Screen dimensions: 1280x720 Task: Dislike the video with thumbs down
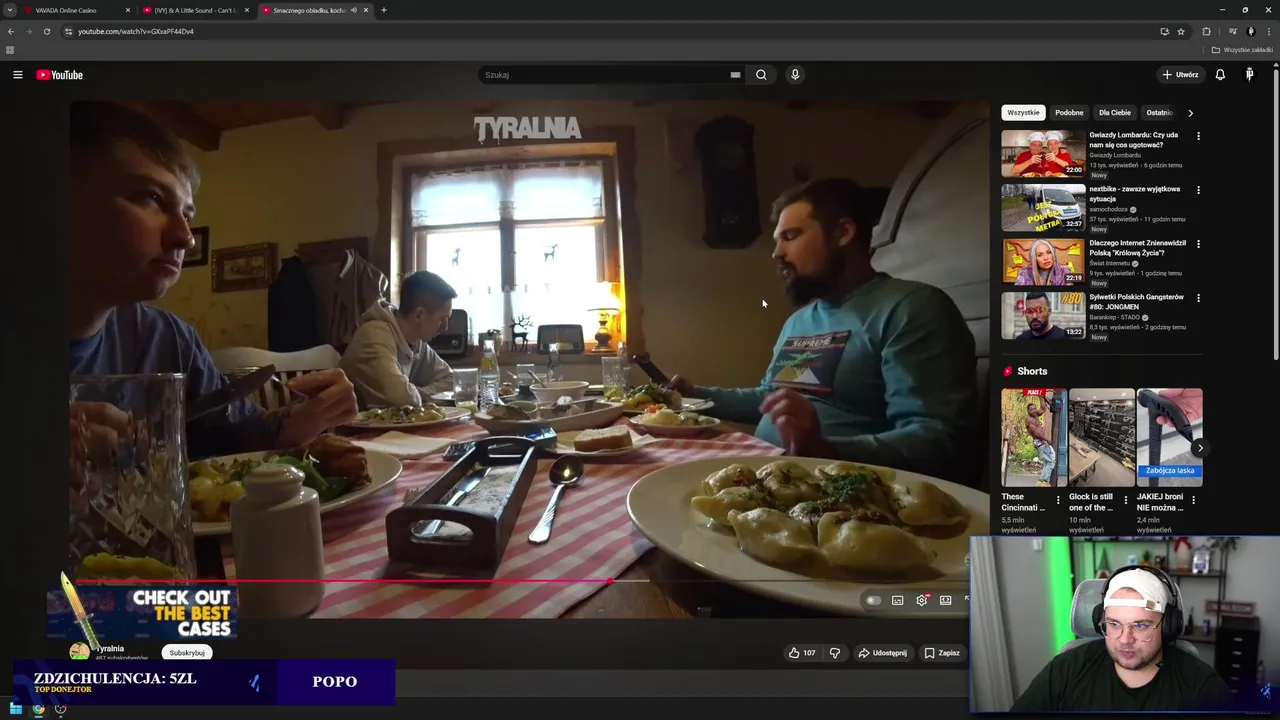[x=835, y=653]
